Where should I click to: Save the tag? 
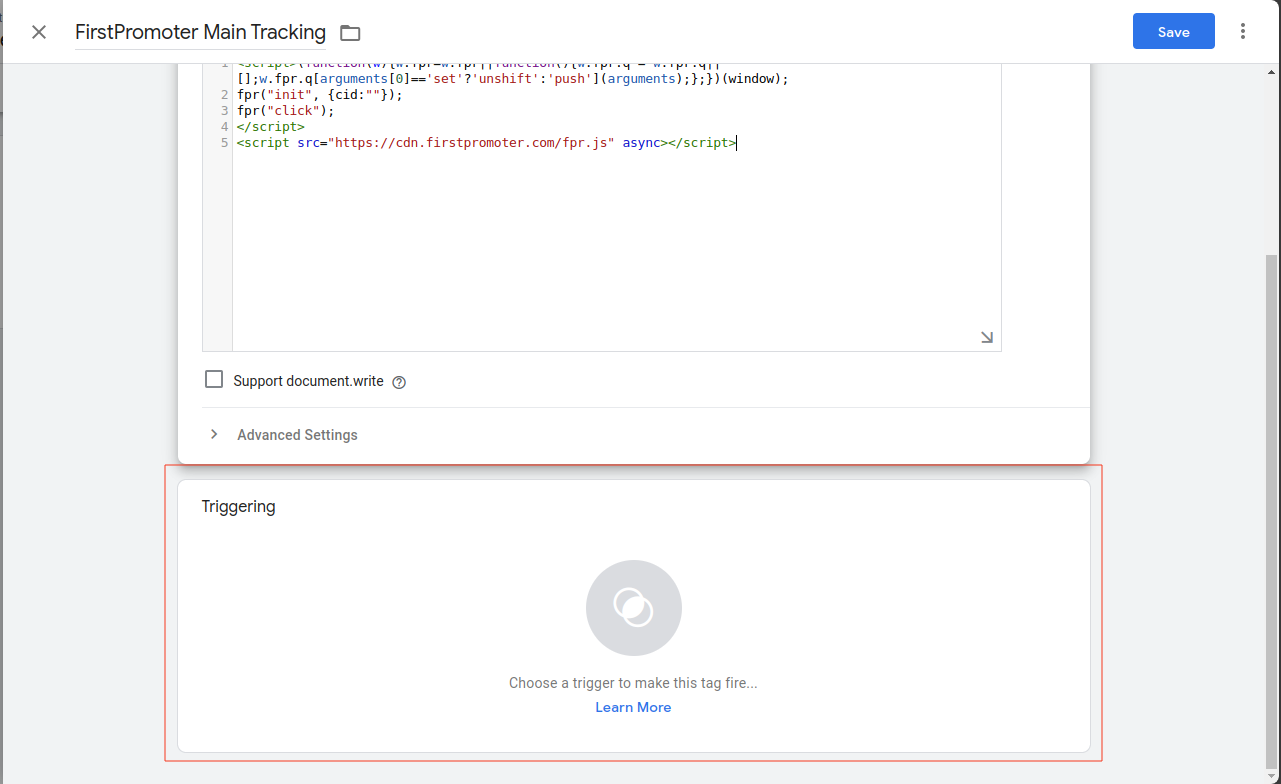click(1173, 32)
